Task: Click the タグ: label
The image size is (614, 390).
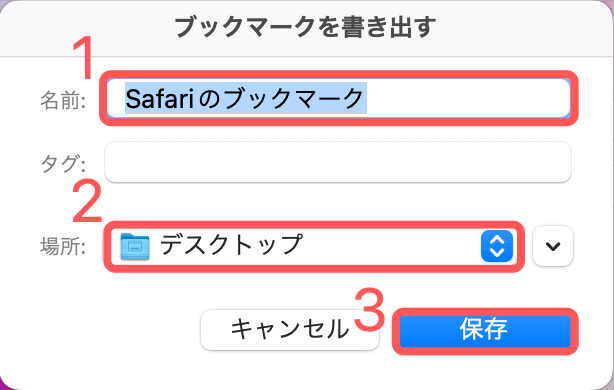Action: (63, 163)
